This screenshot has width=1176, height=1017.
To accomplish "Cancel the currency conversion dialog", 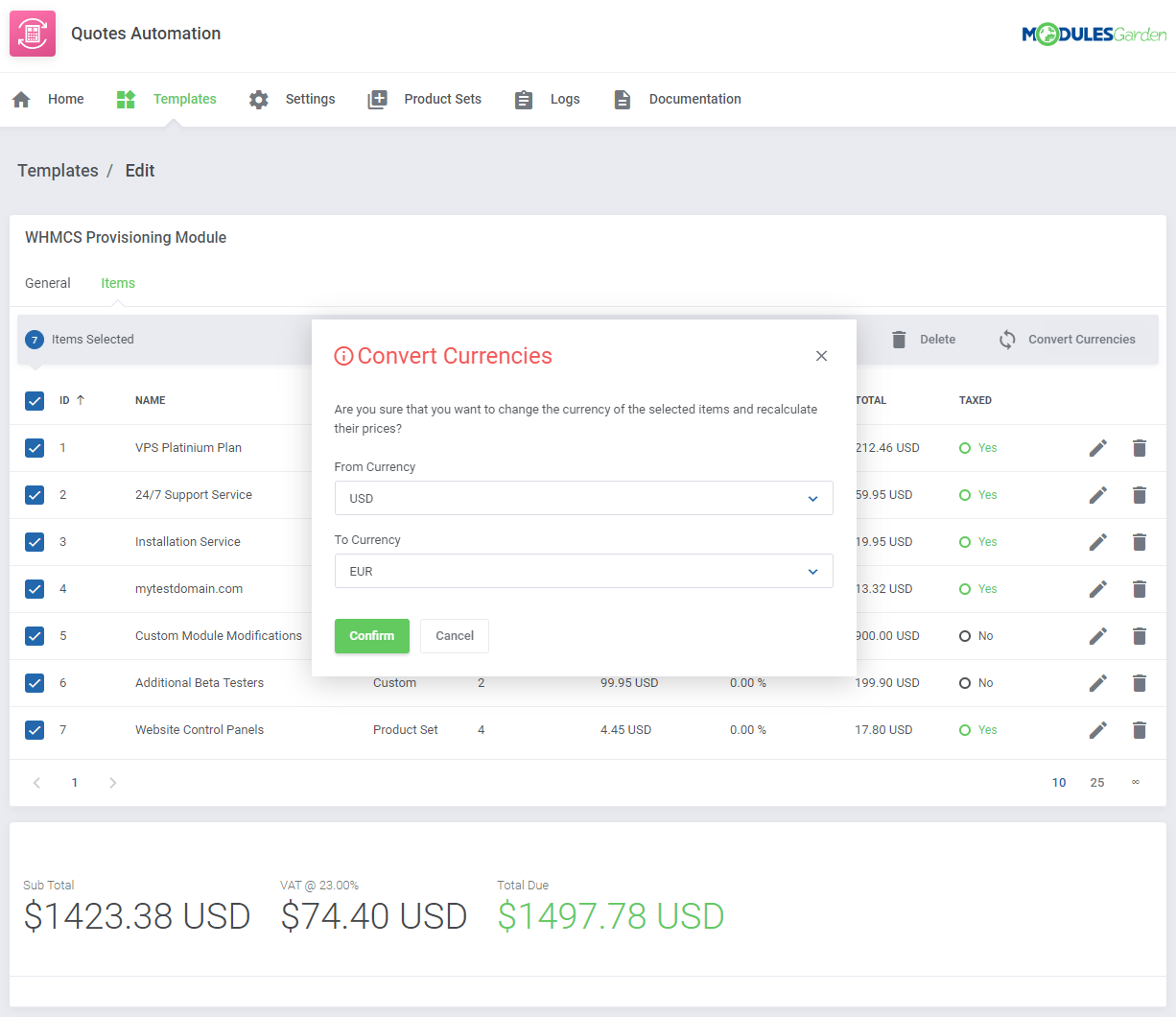I will coord(454,635).
